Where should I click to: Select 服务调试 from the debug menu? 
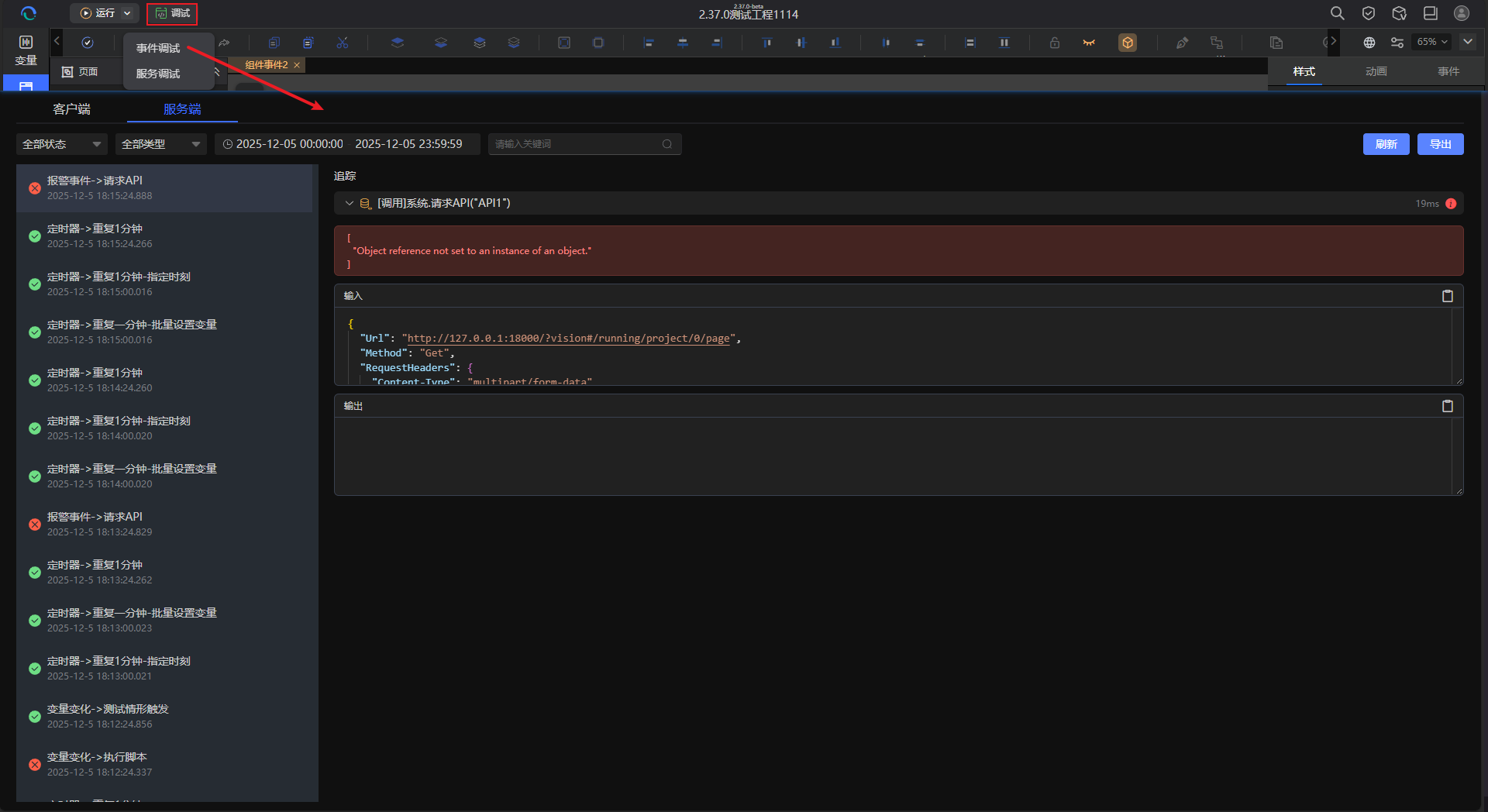tap(158, 74)
